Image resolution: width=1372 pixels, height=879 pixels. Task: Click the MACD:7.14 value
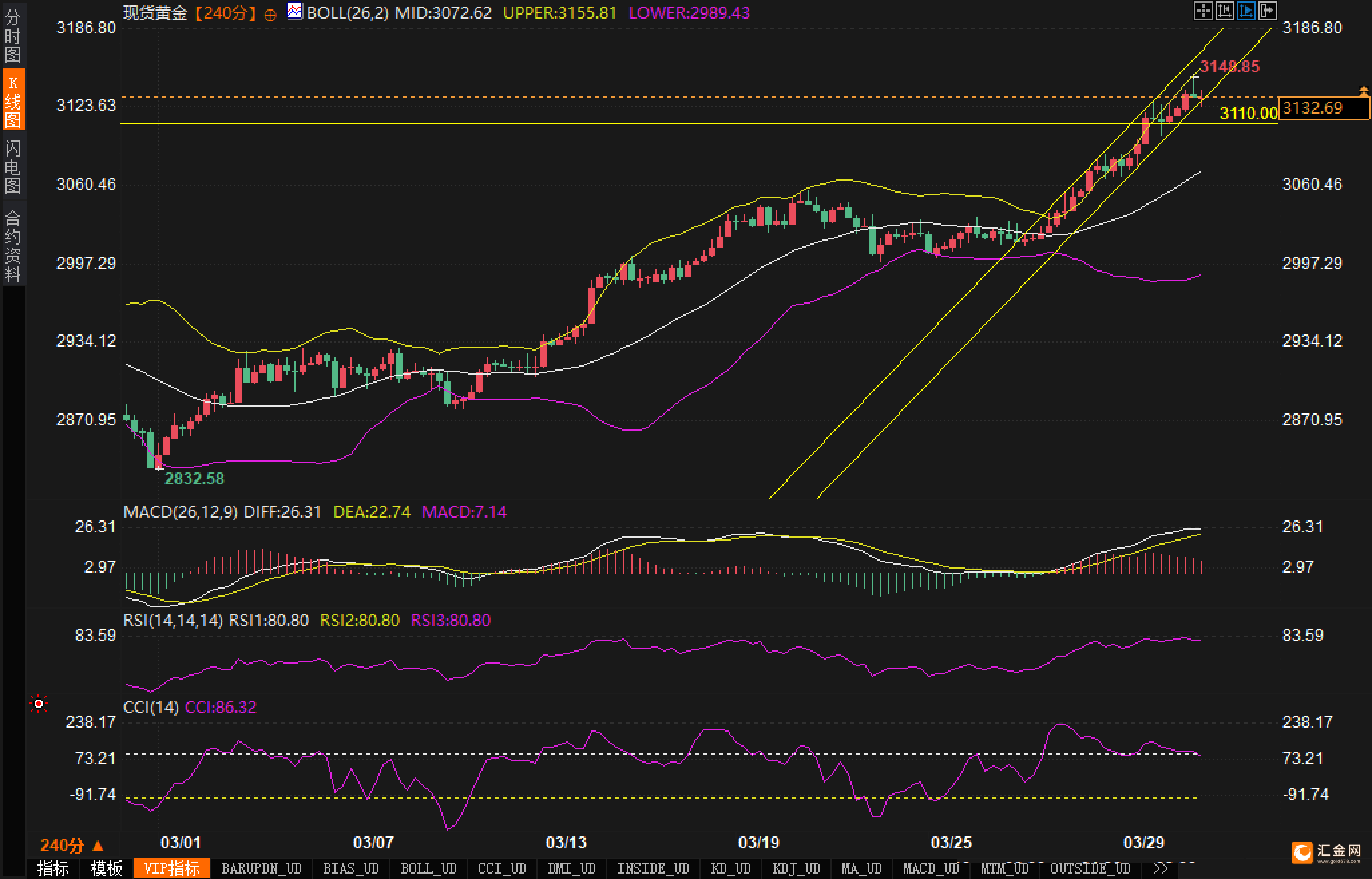[x=464, y=512]
